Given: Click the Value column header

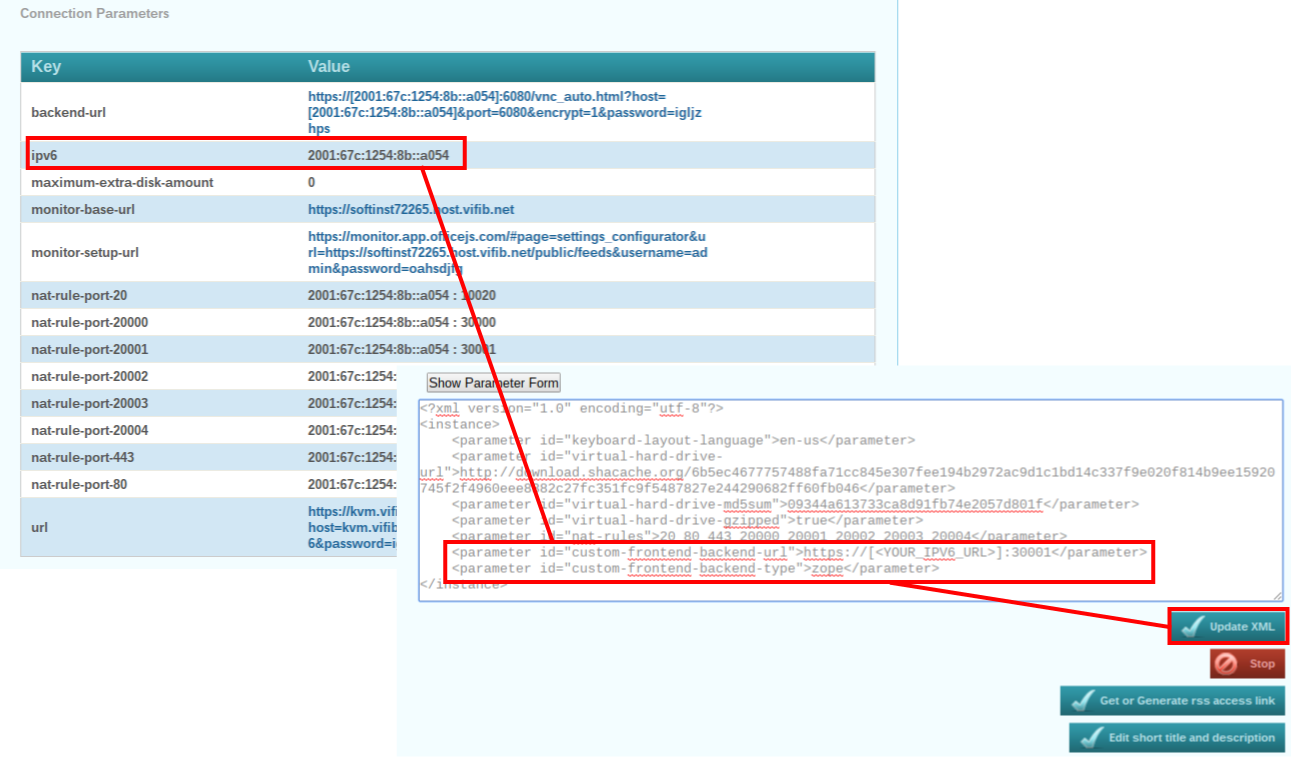Looking at the screenshot, I should click(x=329, y=67).
